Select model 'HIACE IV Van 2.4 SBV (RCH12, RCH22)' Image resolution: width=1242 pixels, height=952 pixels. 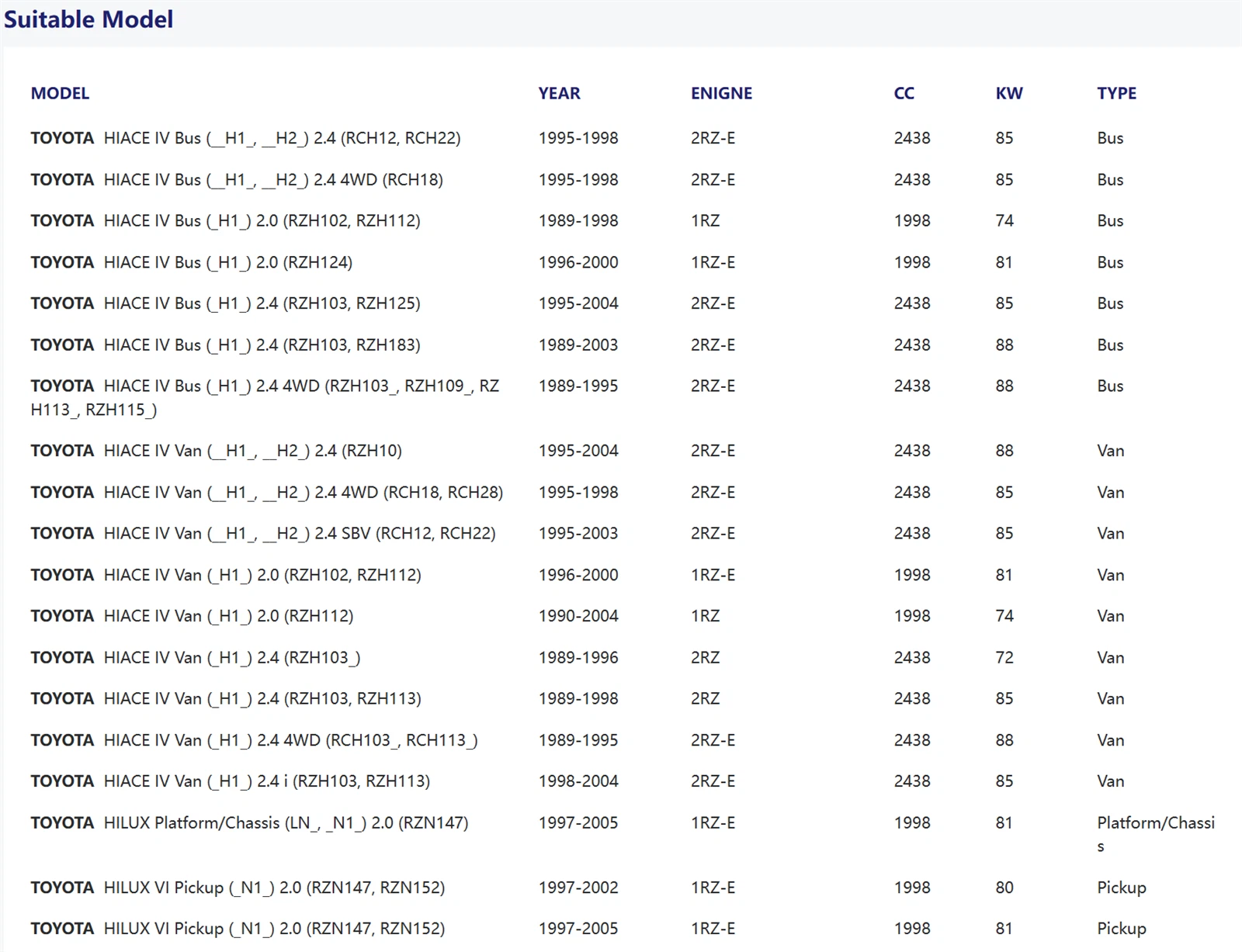coord(262,534)
